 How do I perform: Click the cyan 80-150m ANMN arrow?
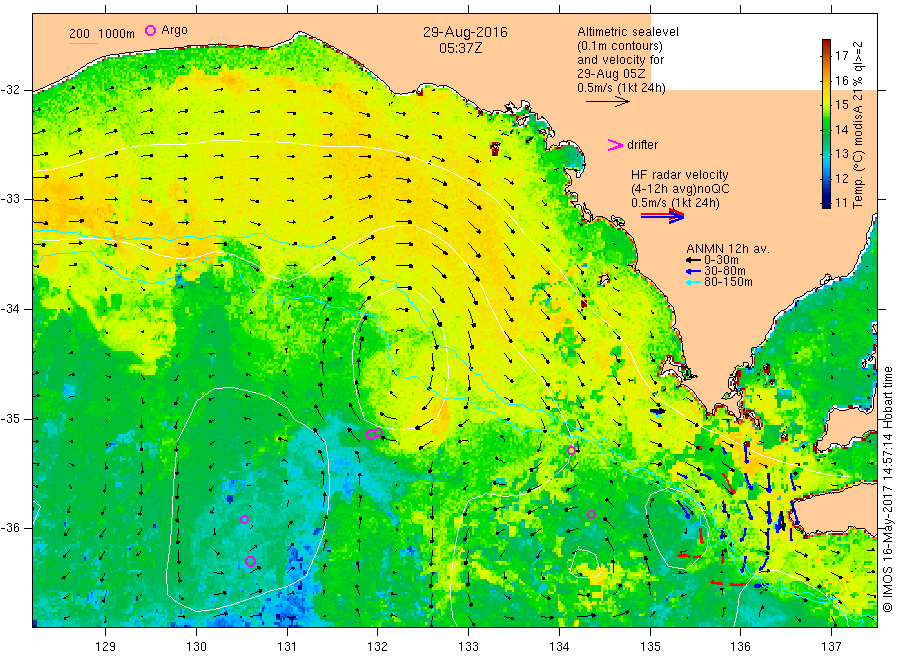(693, 282)
